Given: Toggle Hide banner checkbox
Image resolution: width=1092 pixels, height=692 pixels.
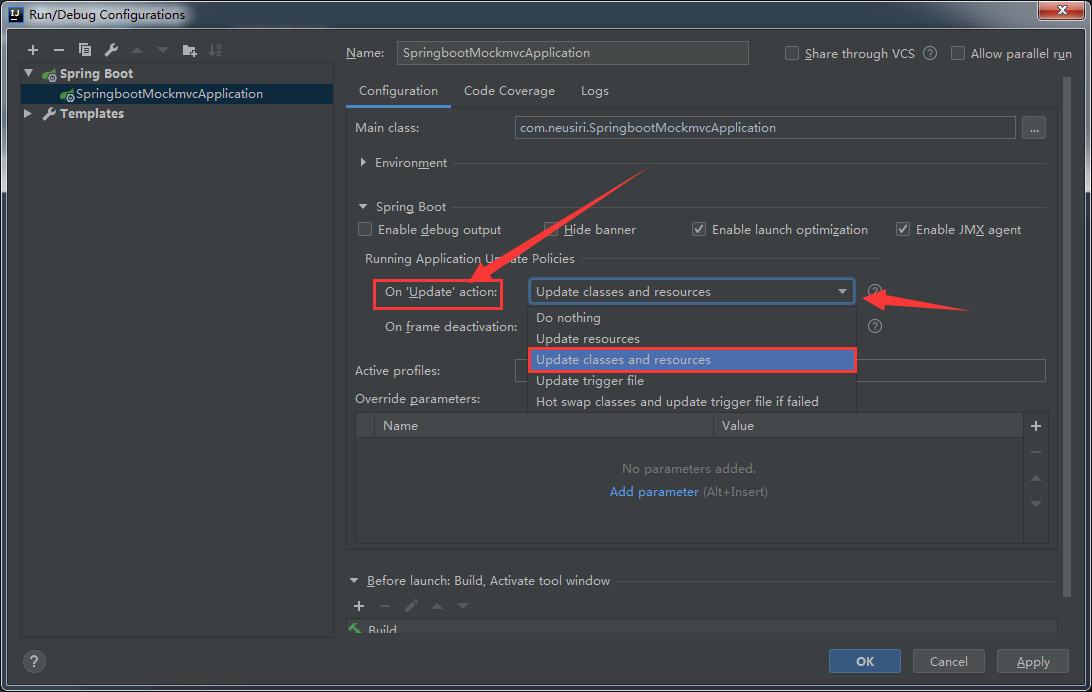Looking at the screenshot, I should pyautogui.click(x=551, y=230).
